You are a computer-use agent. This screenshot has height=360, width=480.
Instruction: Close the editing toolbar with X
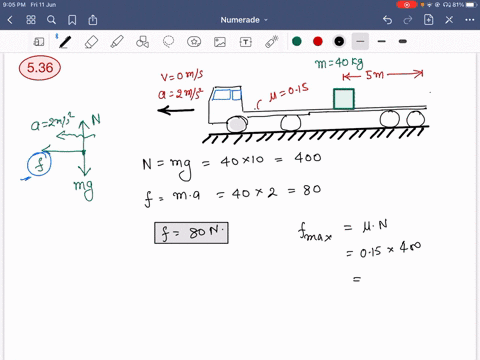tap(449, 20)
